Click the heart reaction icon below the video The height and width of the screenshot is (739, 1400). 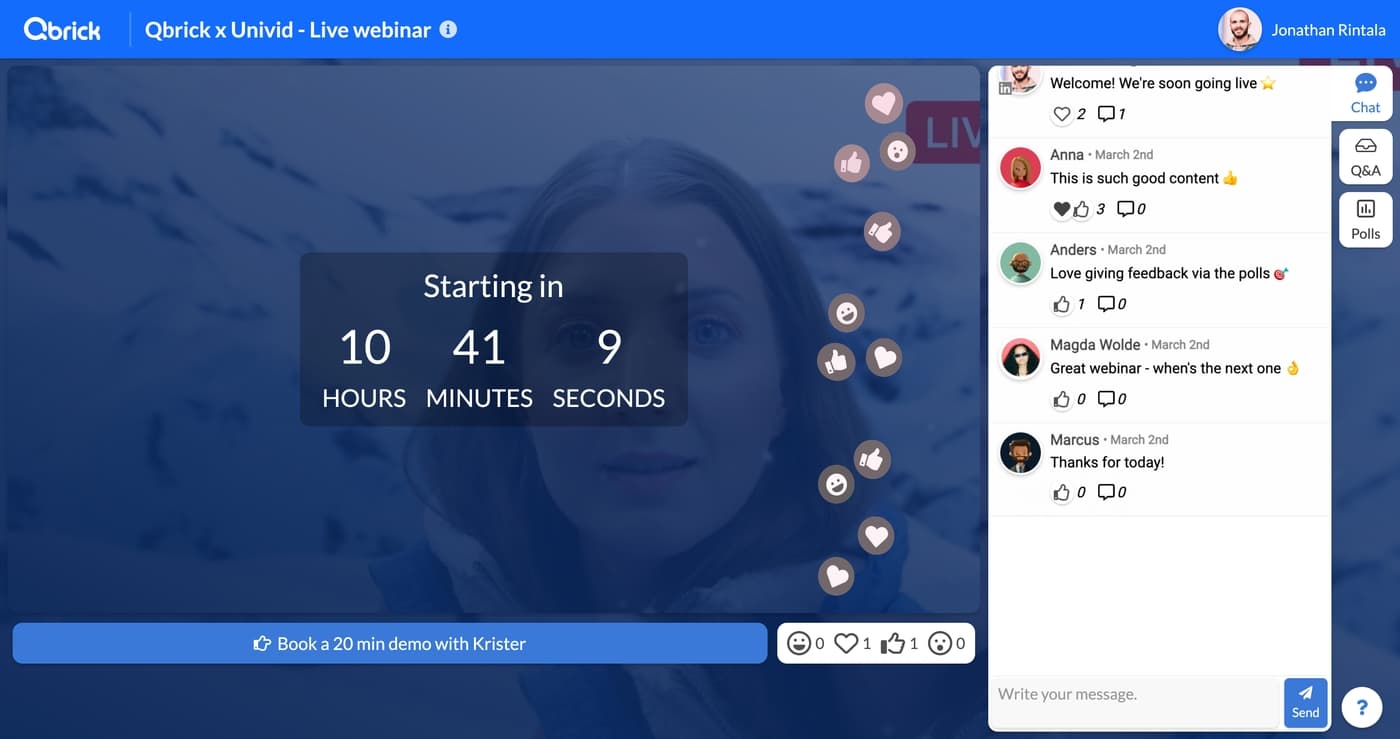coord(846,642)
